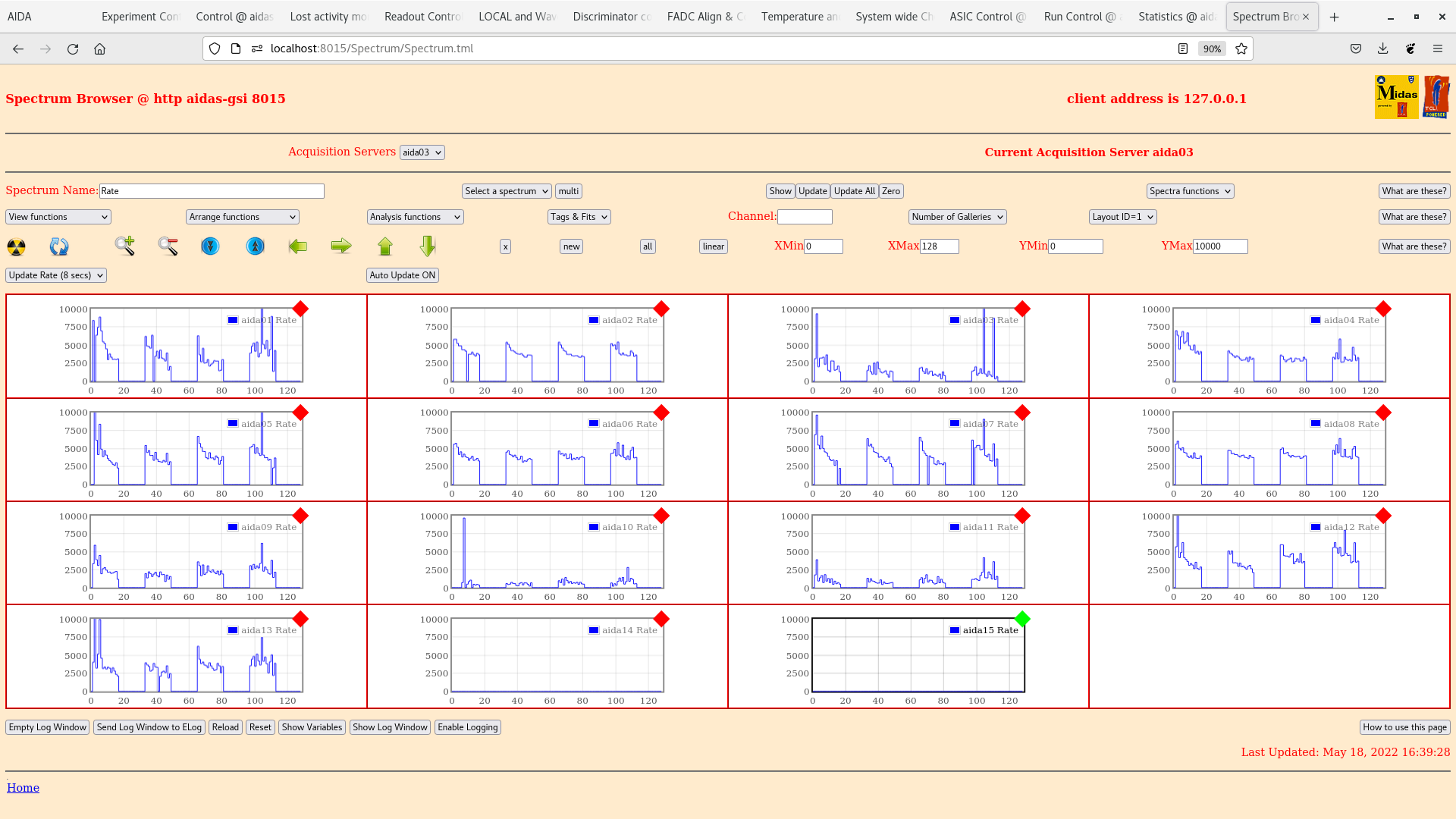Click the Home link
Viewport: 1456px width, 819px height.
[x=23, y=788]
